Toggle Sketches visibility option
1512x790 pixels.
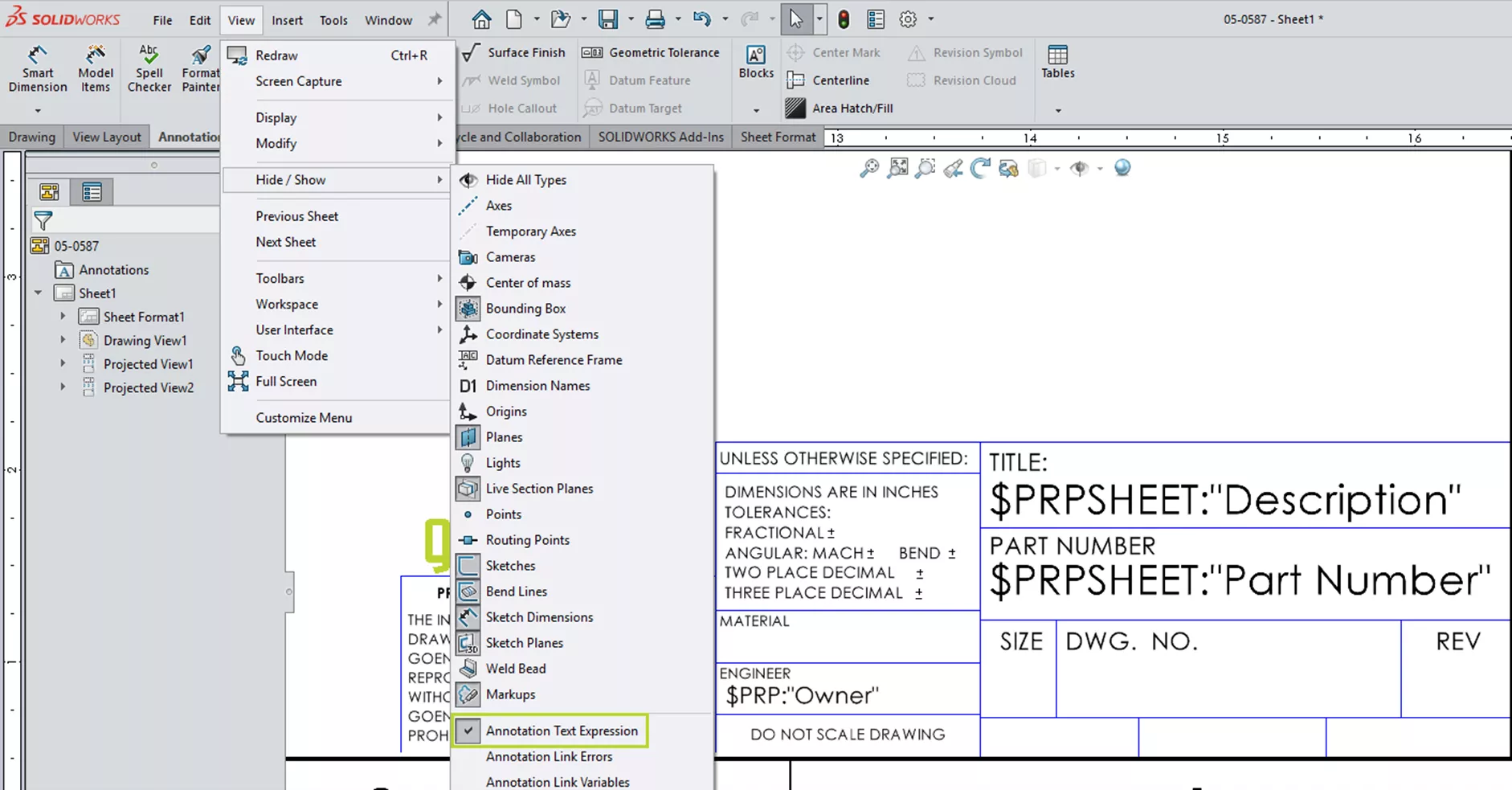point(510,566)
